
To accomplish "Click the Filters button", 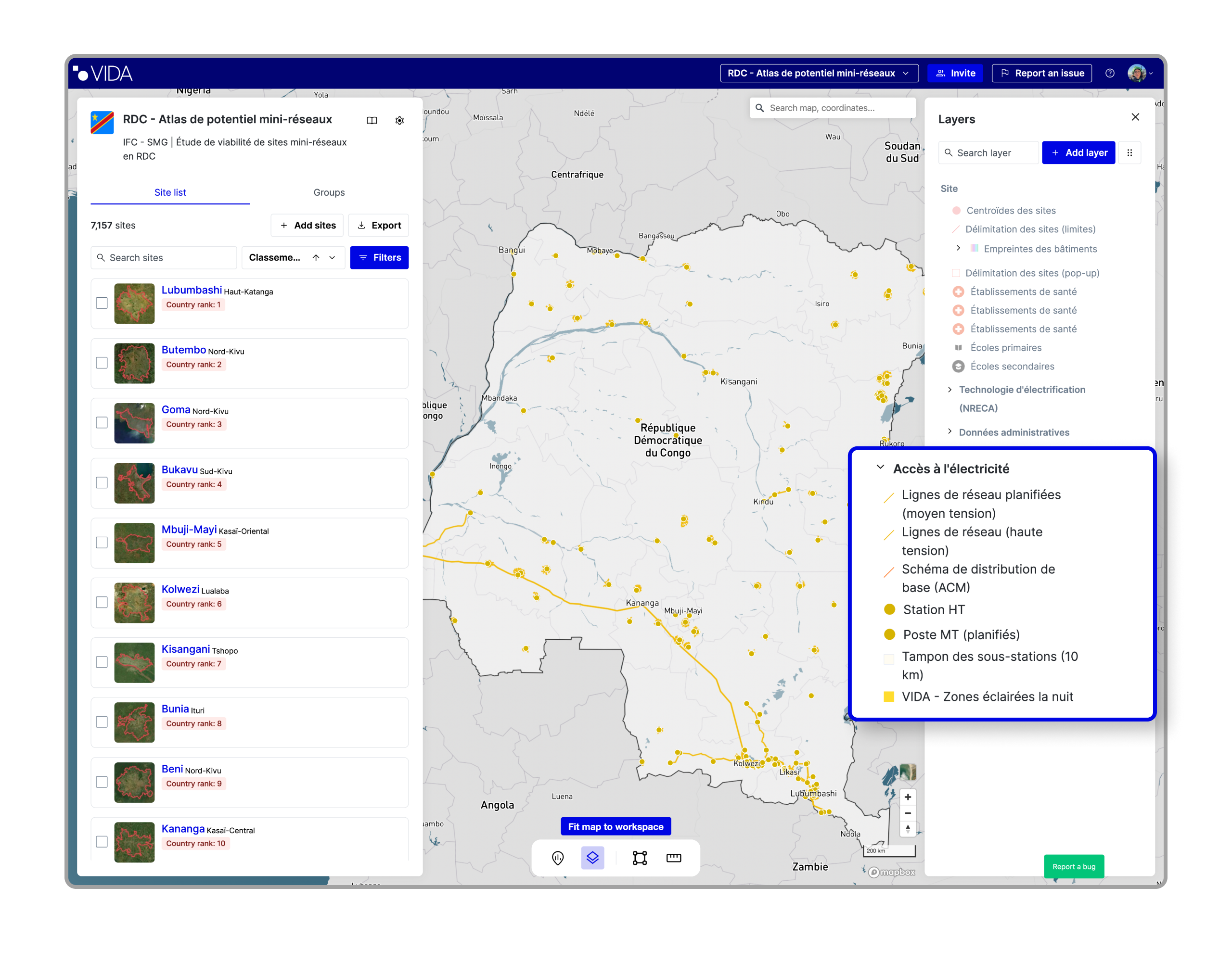I will pyautogui.click(x=379, y=258).
